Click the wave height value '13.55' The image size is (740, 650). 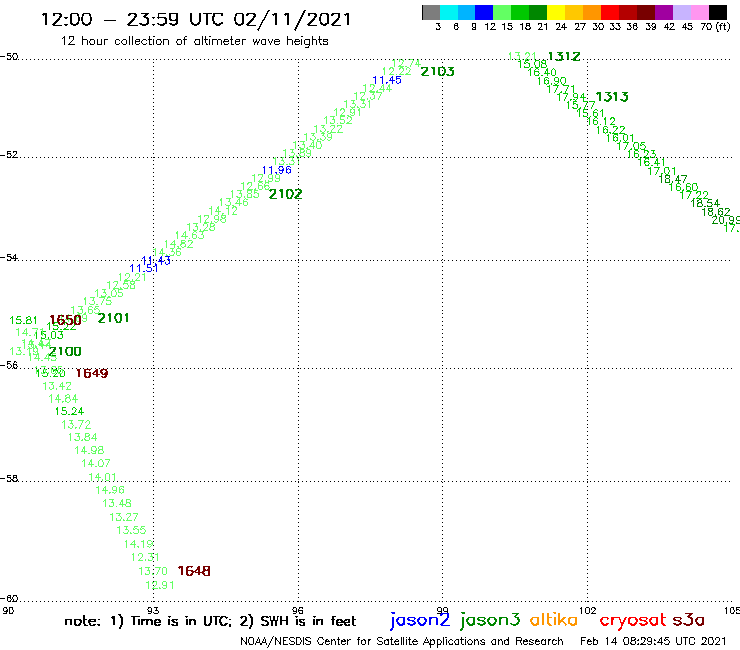[132, 531]
